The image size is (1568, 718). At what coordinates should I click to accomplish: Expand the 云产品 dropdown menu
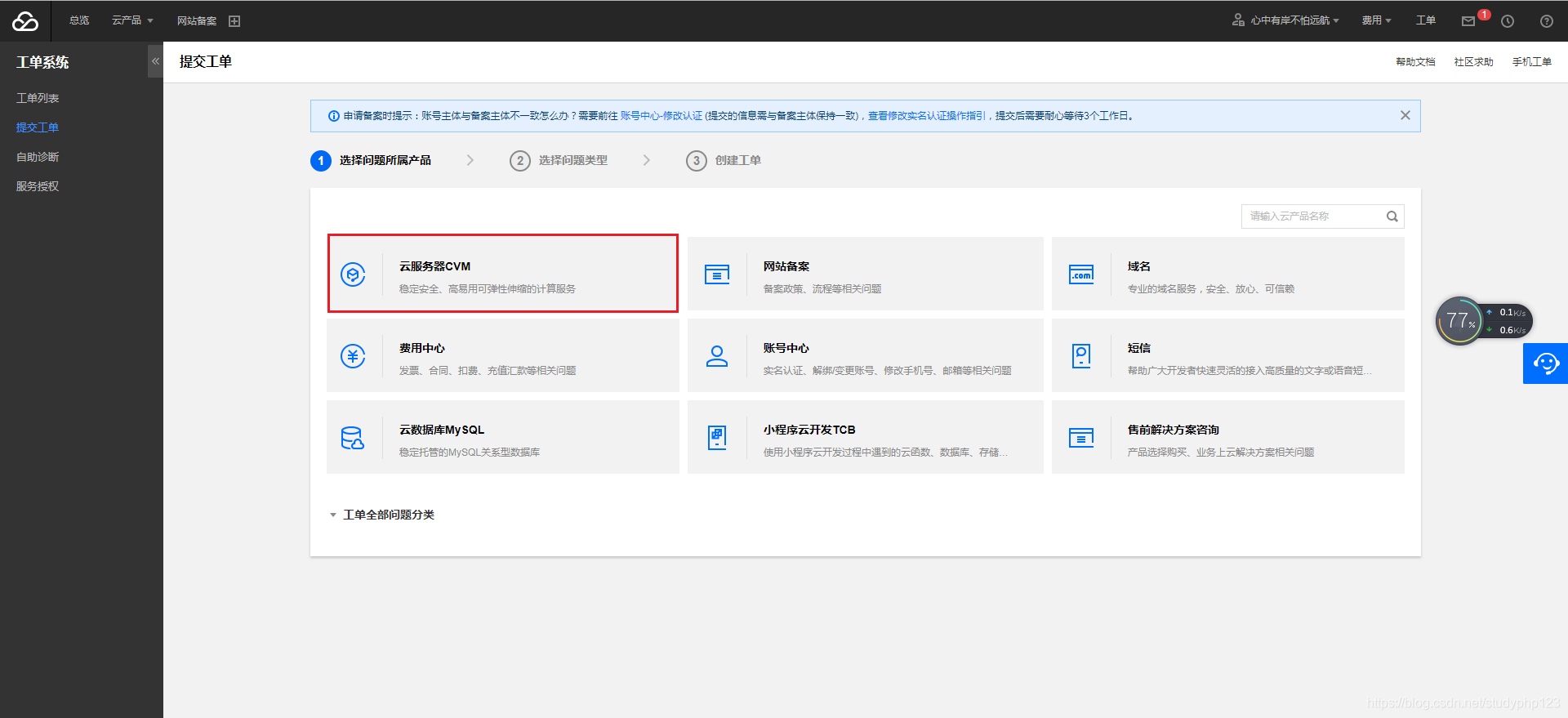click(x=132, y=20)
